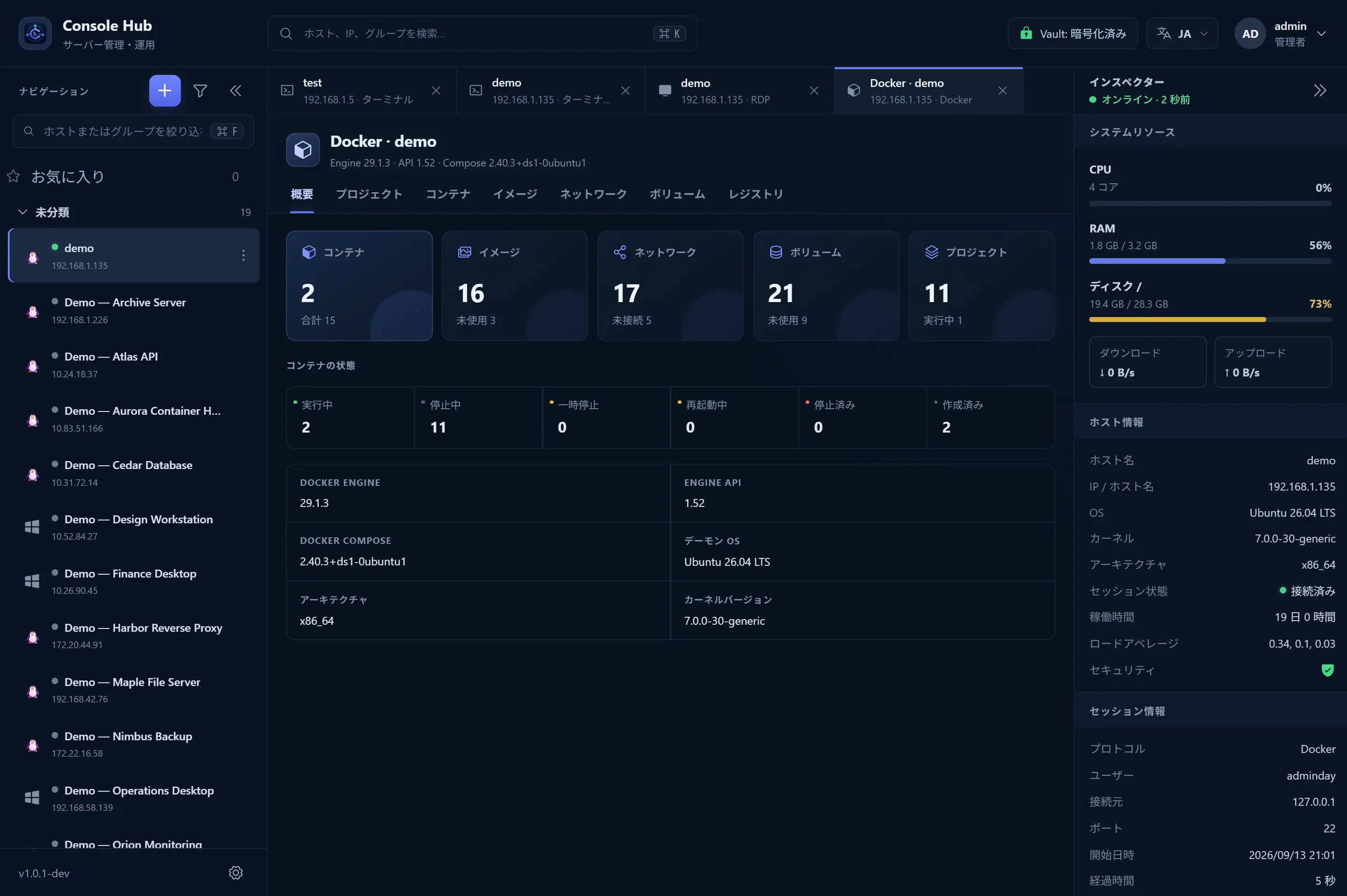Click the Console Hub logo icon
Image resolution: width=1347 pixels, height=896 pixels.
pos(35,34)
